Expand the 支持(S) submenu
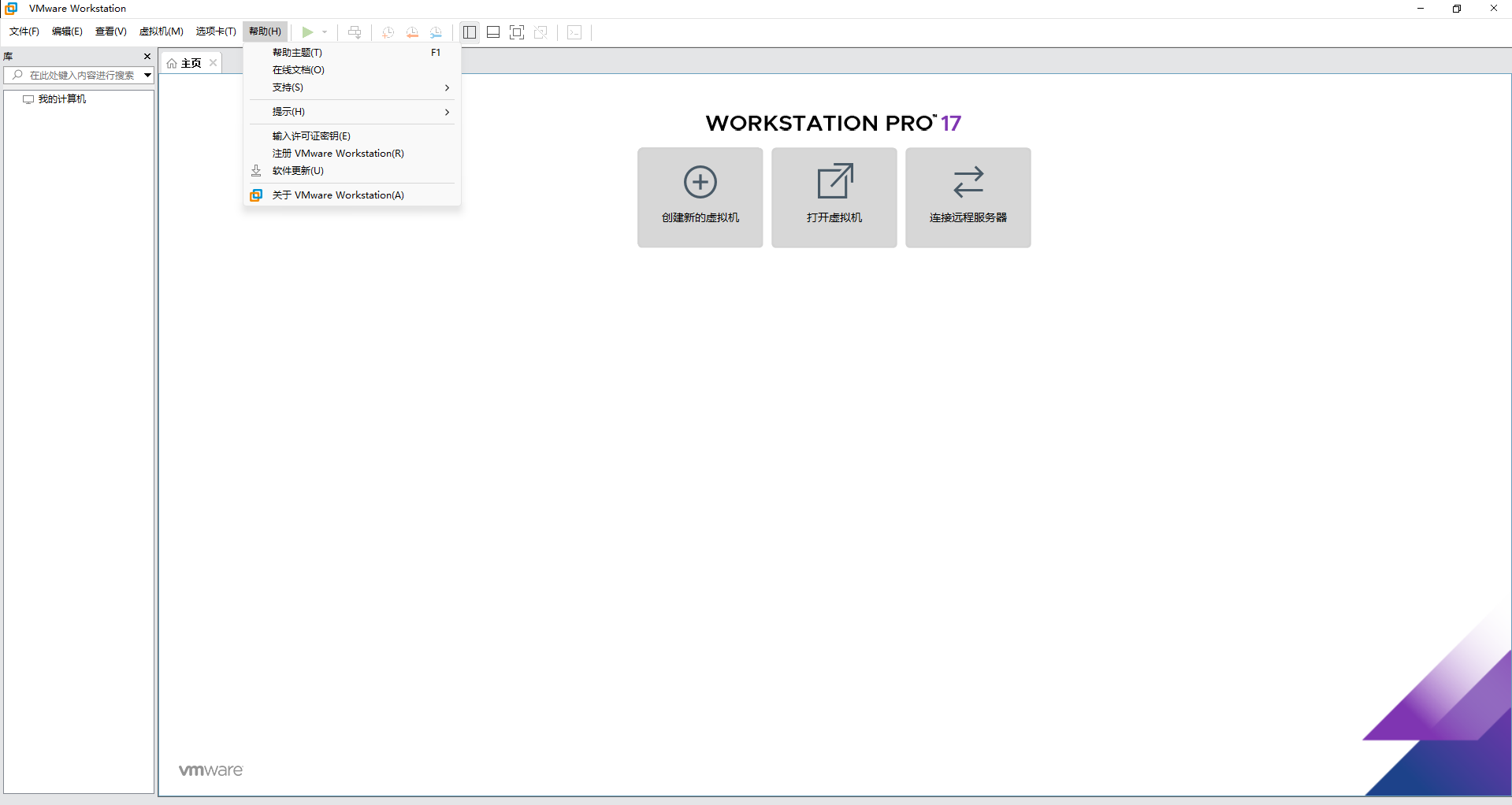The height and width of the screenshot is (805, 1512). coord(352,87)
